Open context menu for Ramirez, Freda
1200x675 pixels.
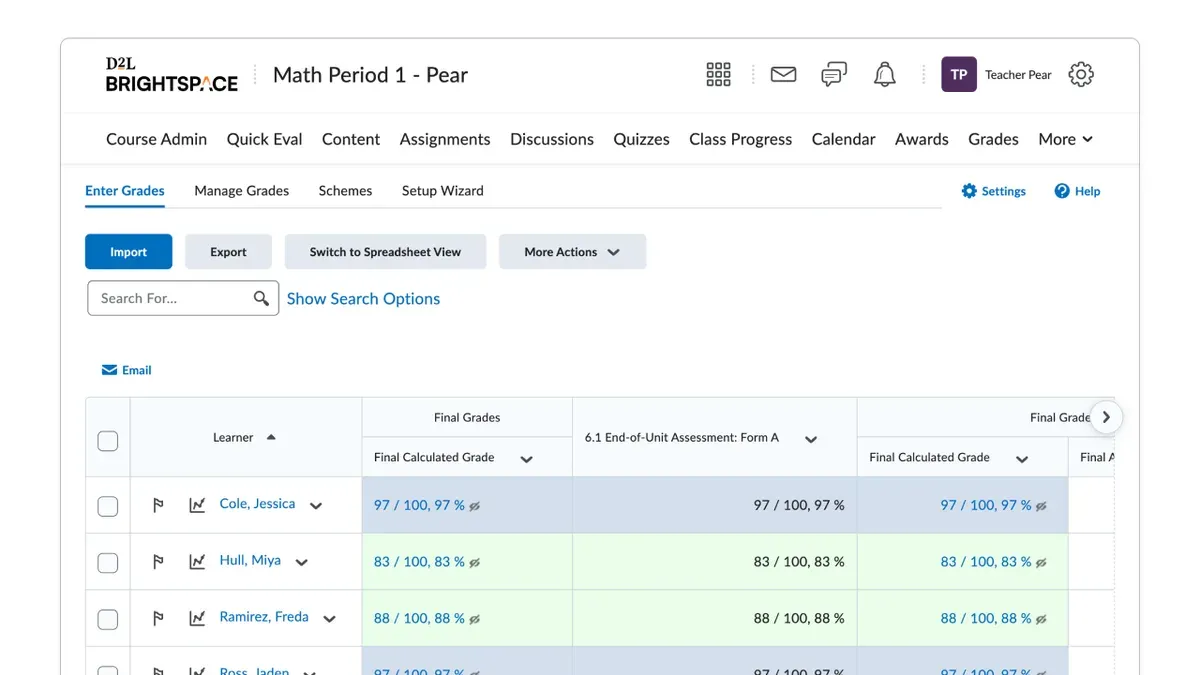330,620
